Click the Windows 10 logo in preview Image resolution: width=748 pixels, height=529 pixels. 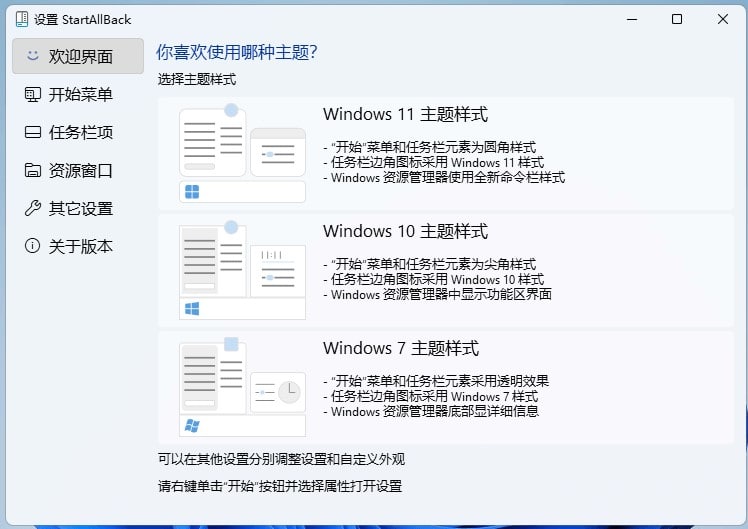pyautogui.click(x=192, y=309)
